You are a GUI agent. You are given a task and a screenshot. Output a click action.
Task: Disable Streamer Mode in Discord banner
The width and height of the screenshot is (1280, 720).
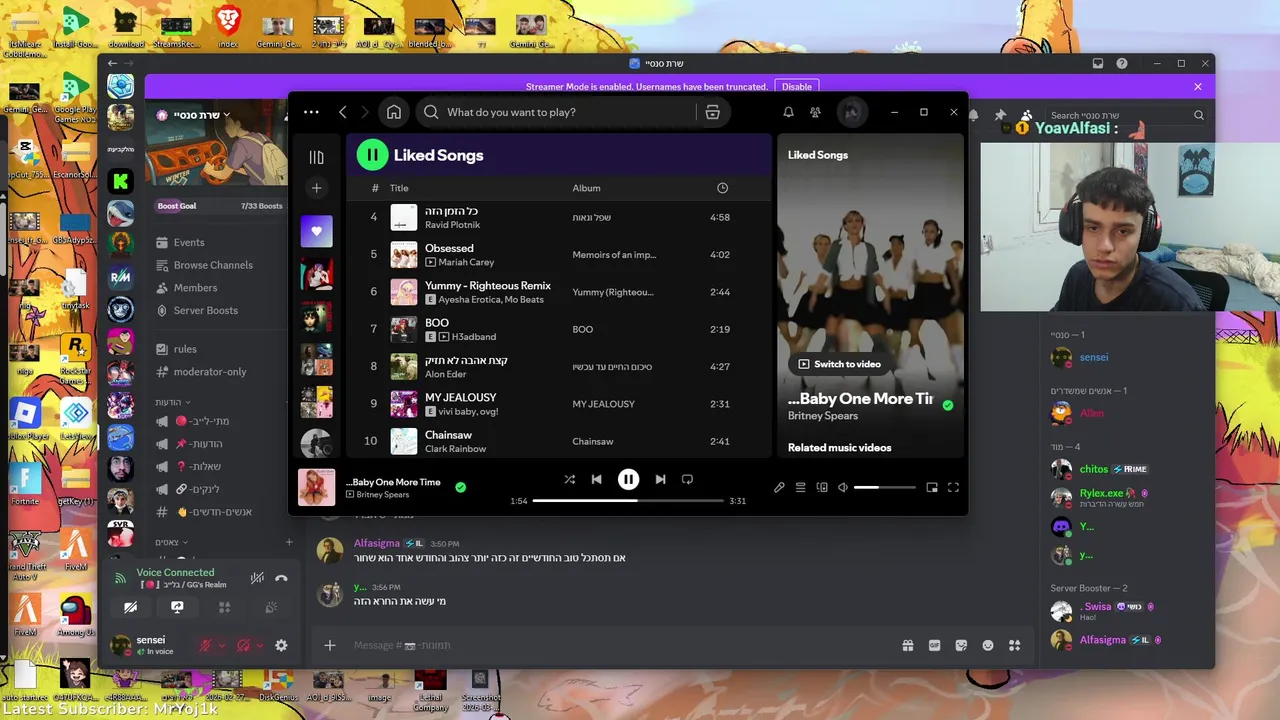pyautogui.click(x=797, y=87)
